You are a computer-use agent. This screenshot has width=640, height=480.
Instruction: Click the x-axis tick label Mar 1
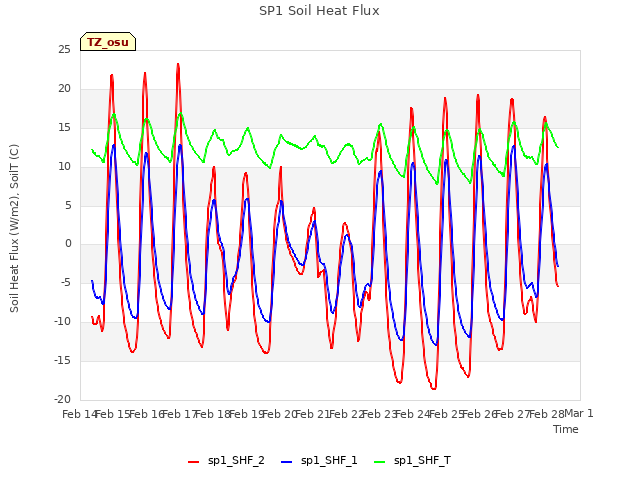pos(579,413)
